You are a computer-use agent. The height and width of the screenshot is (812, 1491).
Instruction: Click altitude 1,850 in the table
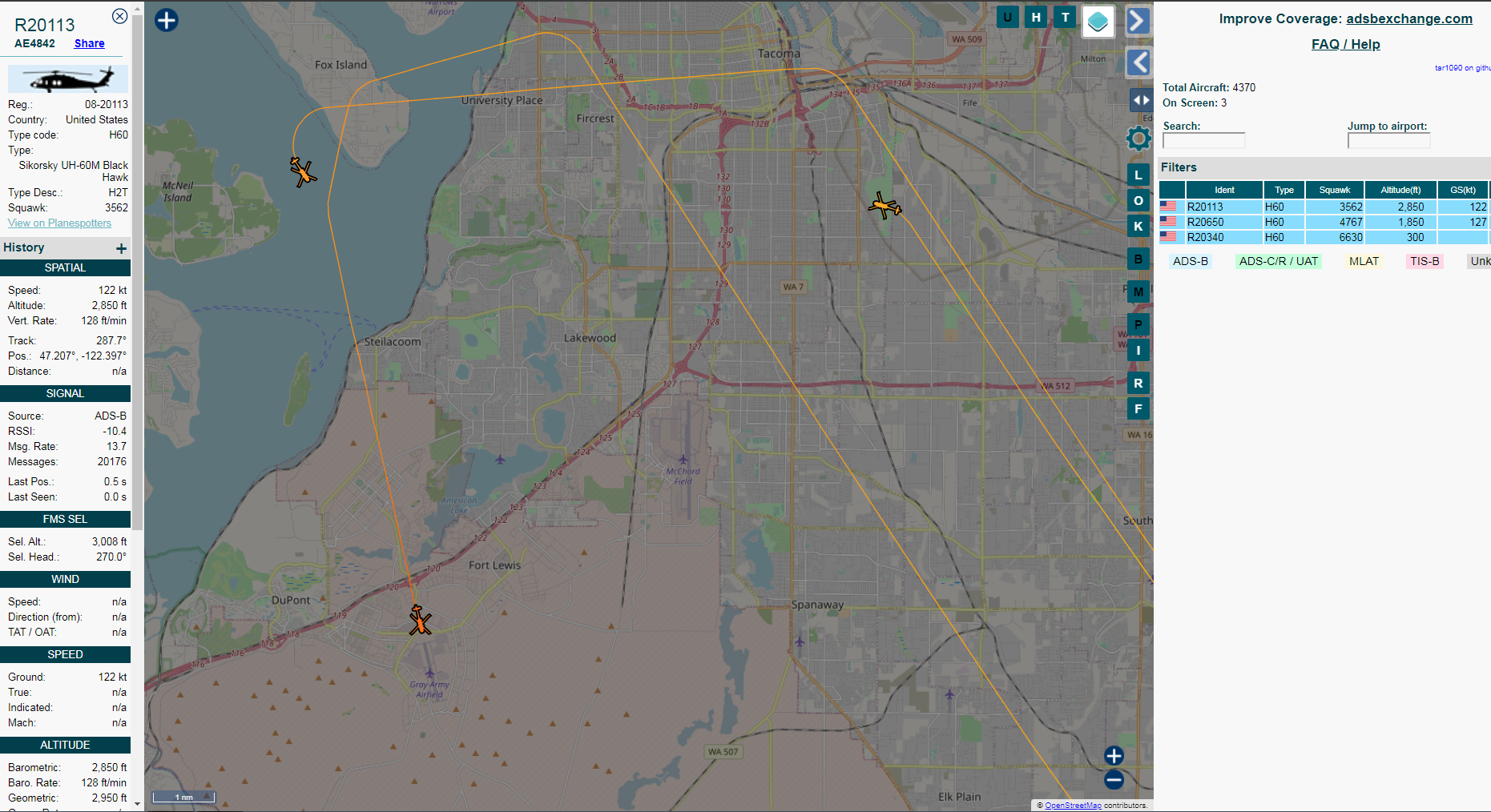pyautogui.click(x=1411, y=222)
